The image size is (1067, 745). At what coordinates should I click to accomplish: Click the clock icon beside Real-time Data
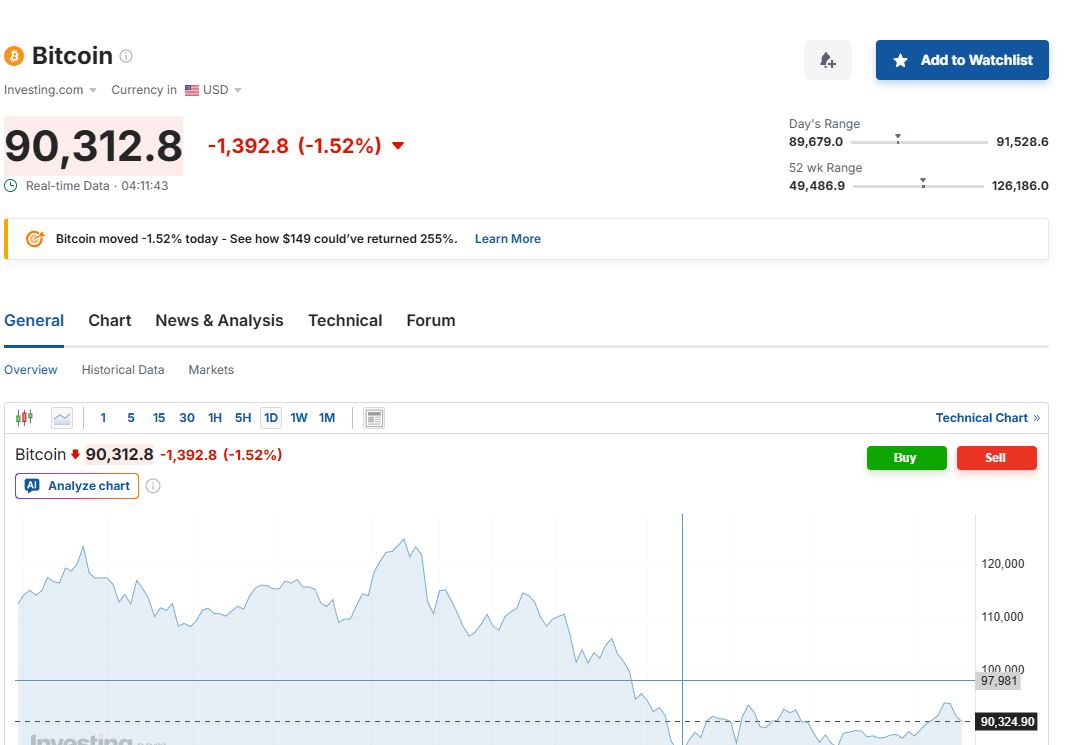pyautogui.click(x=11, y=186)
